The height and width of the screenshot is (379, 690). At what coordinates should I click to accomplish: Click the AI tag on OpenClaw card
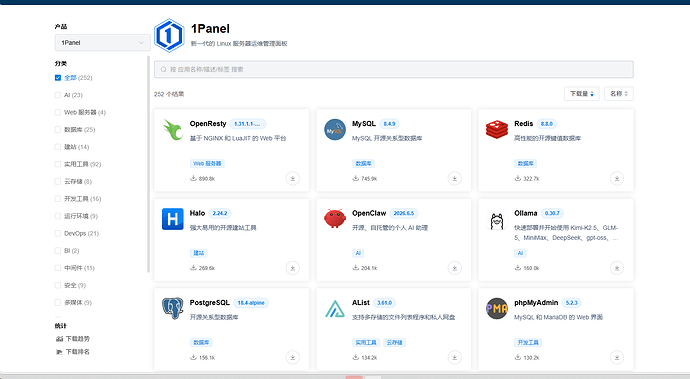[x=358, y=253]
